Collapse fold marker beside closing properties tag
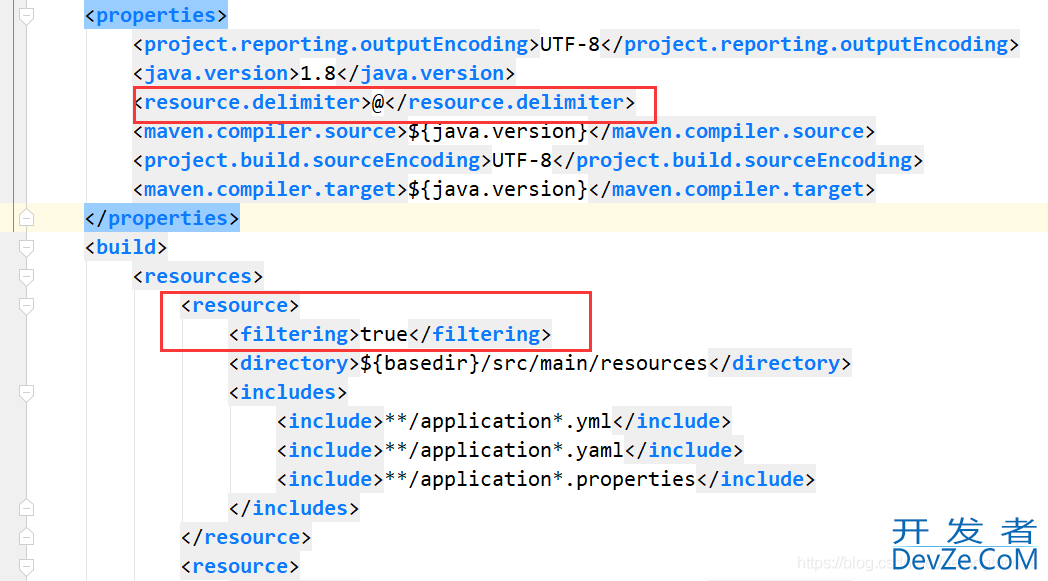This screenshot has height=581, width=1048. [26, 218]
